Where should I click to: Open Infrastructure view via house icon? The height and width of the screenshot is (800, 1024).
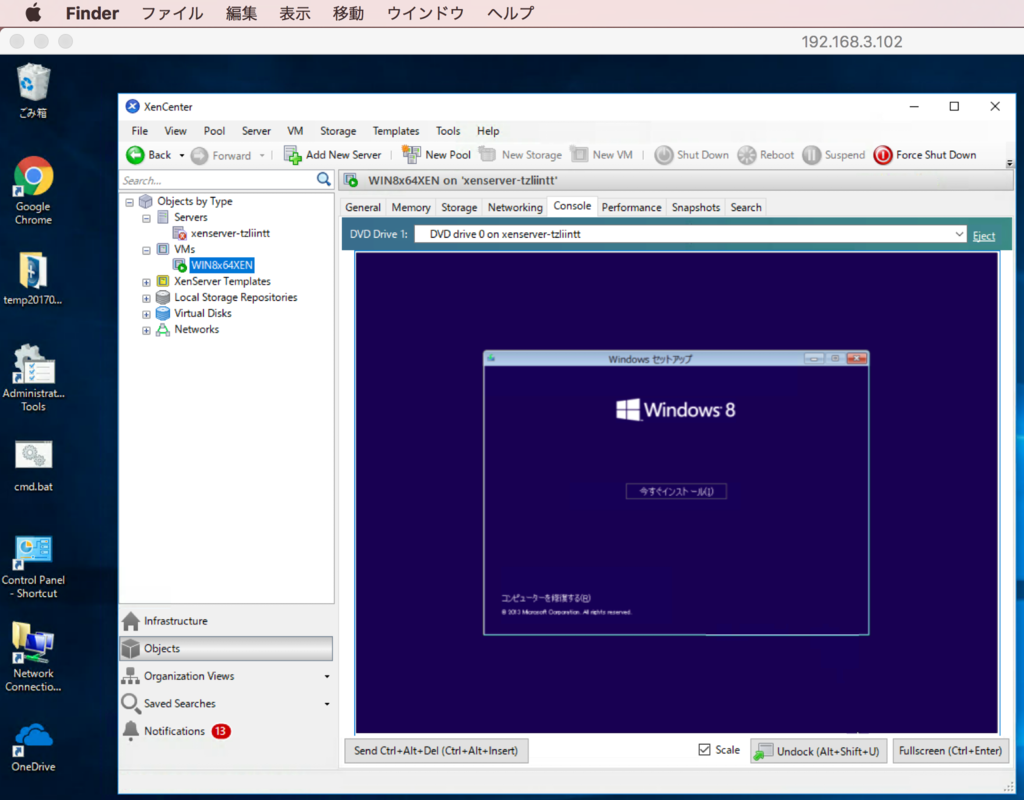131,621
